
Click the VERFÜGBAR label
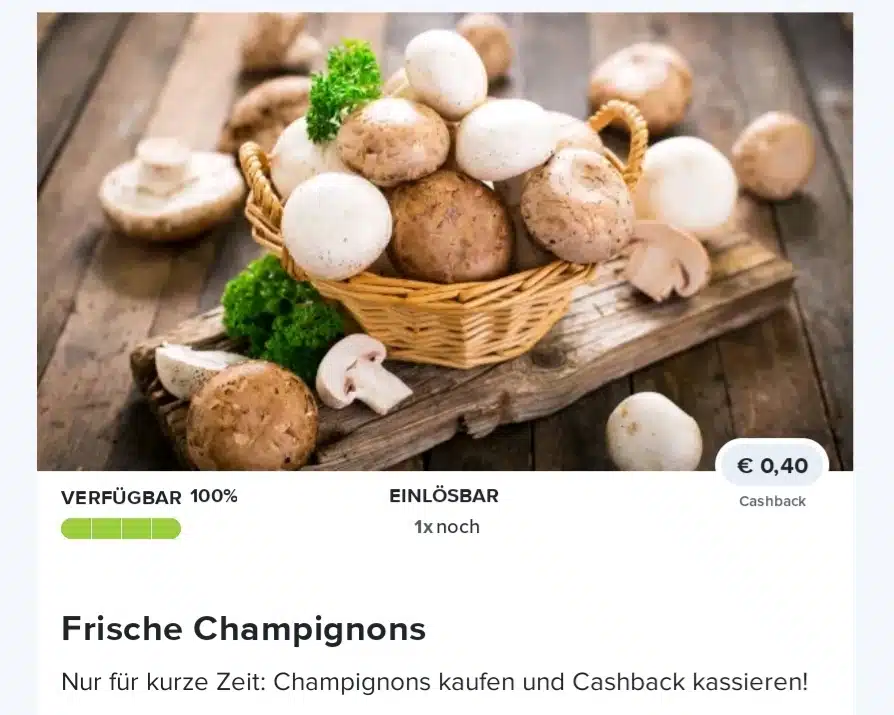(121, 498)
